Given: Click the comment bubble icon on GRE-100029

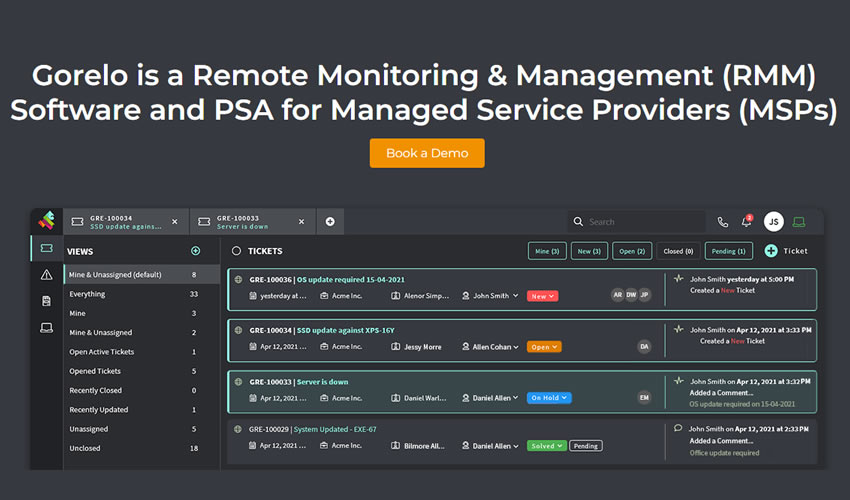Looking at the screenshot, I should (678, 428).
